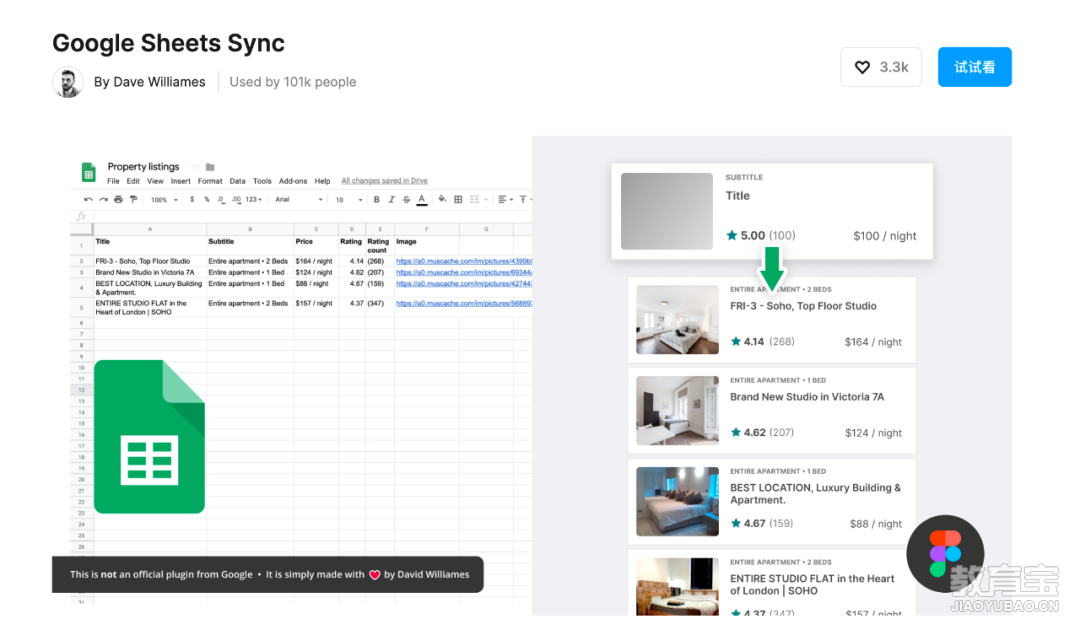Image resolution: width=1080 pixels, height=635 pixels.
Task: Open the Arial font family dropdown
Action: [x=299, y=200]
